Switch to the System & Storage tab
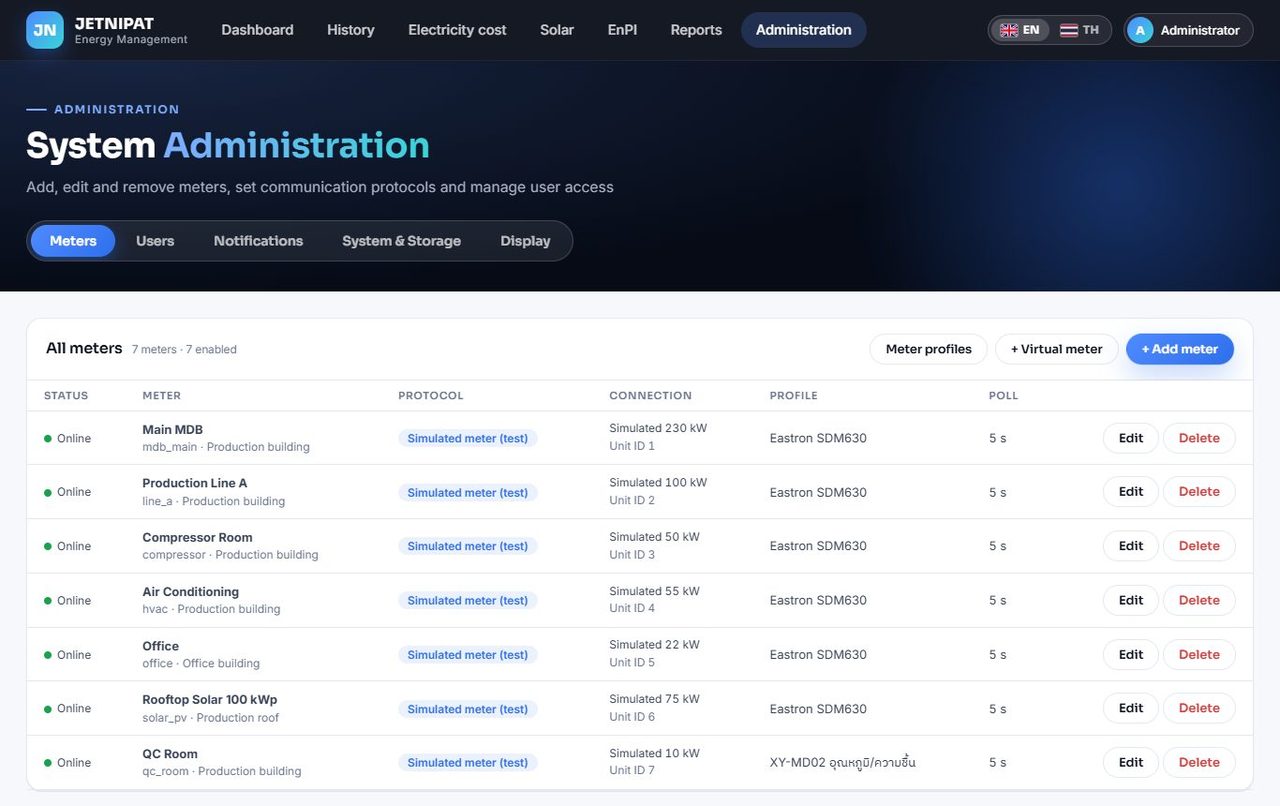Viewport: 1280px width, 806px height. (401, 241)
